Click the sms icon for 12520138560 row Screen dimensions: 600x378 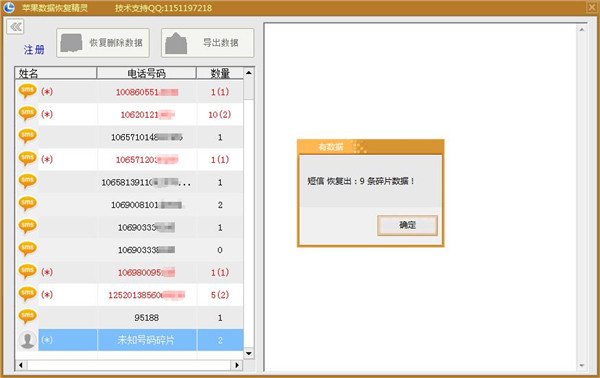(28, 295)
